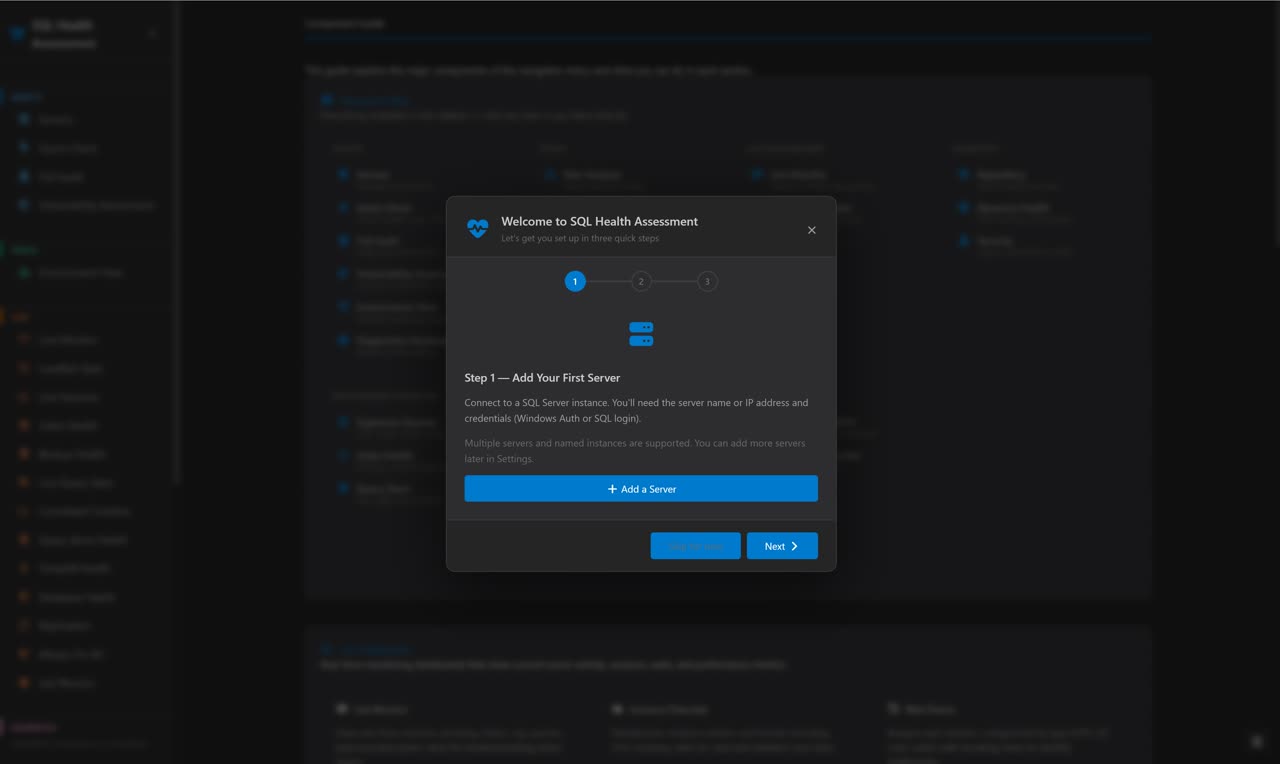
Task: Choose Database Health from the sidebar list
Action: (23, 596)
